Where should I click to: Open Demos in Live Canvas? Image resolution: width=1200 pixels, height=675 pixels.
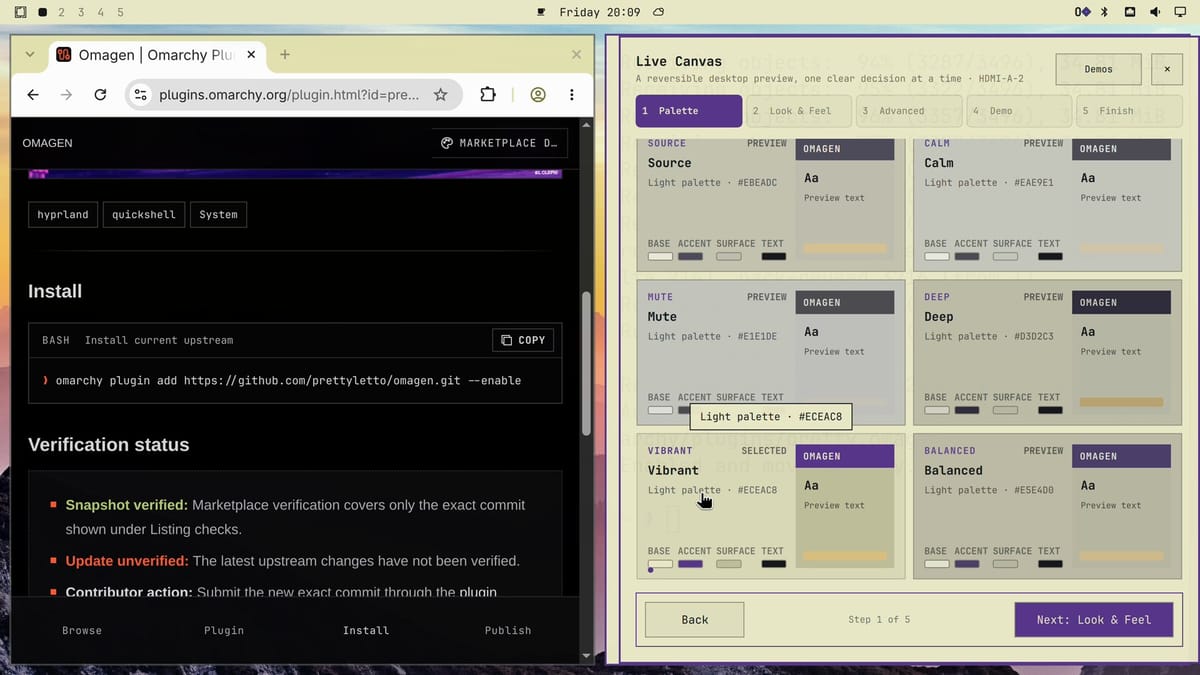[x=1098, y=69]
